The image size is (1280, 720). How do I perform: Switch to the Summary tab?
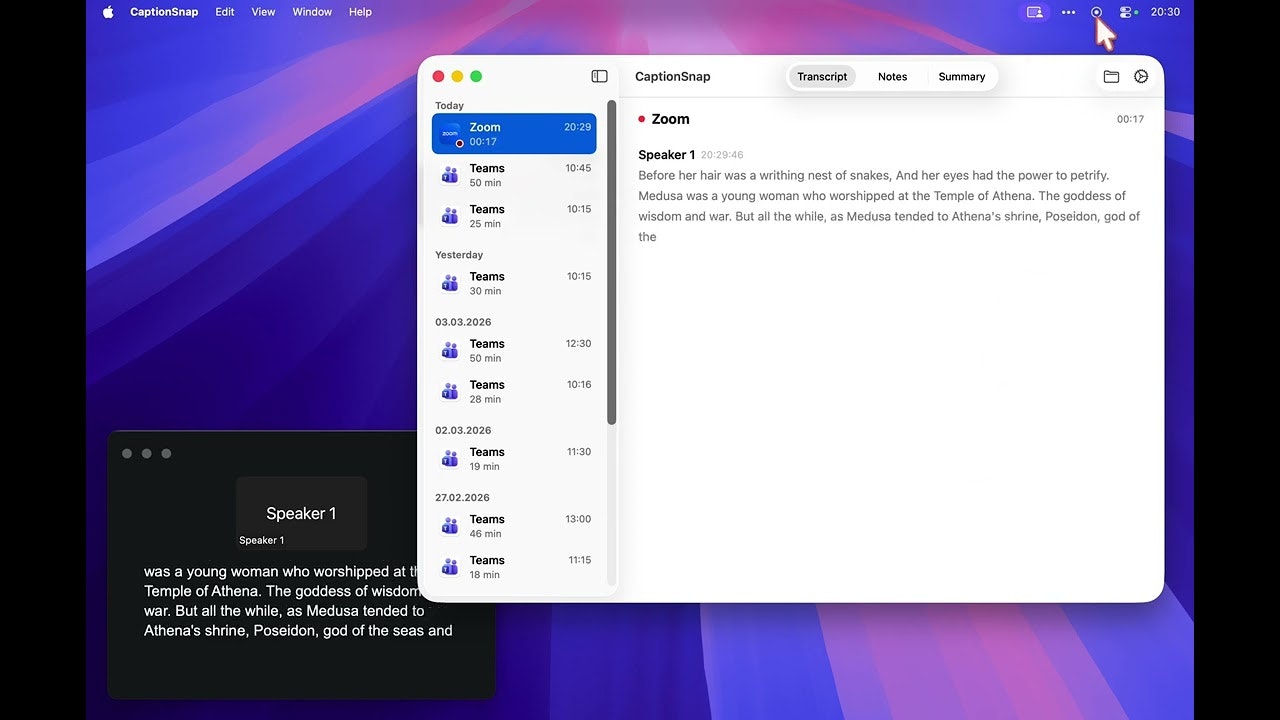pos(962,76)
